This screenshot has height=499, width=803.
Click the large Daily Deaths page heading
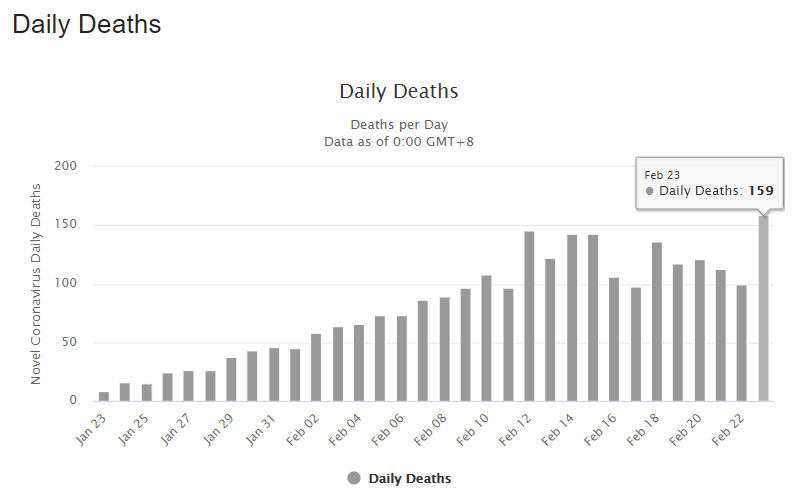pyautogui.click(x=86, y=24)
